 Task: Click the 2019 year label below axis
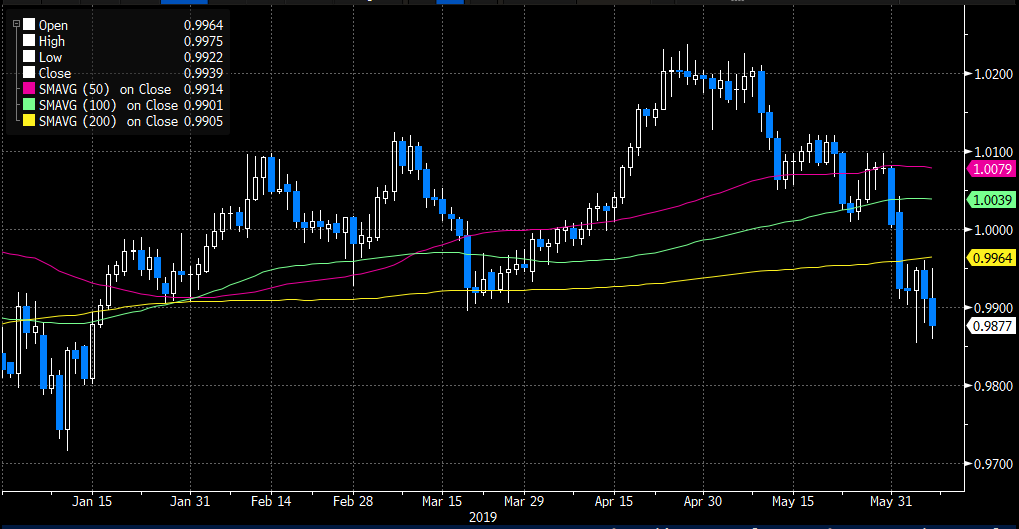483,517
